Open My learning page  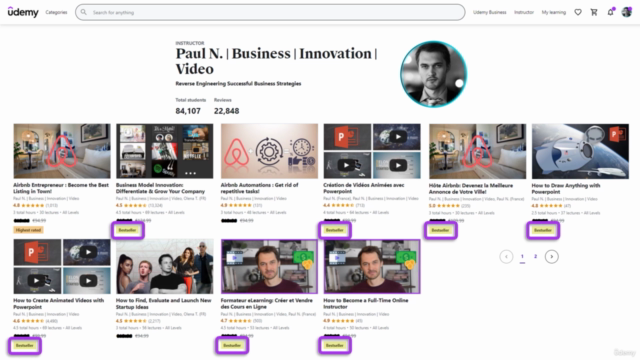point(553,12)
